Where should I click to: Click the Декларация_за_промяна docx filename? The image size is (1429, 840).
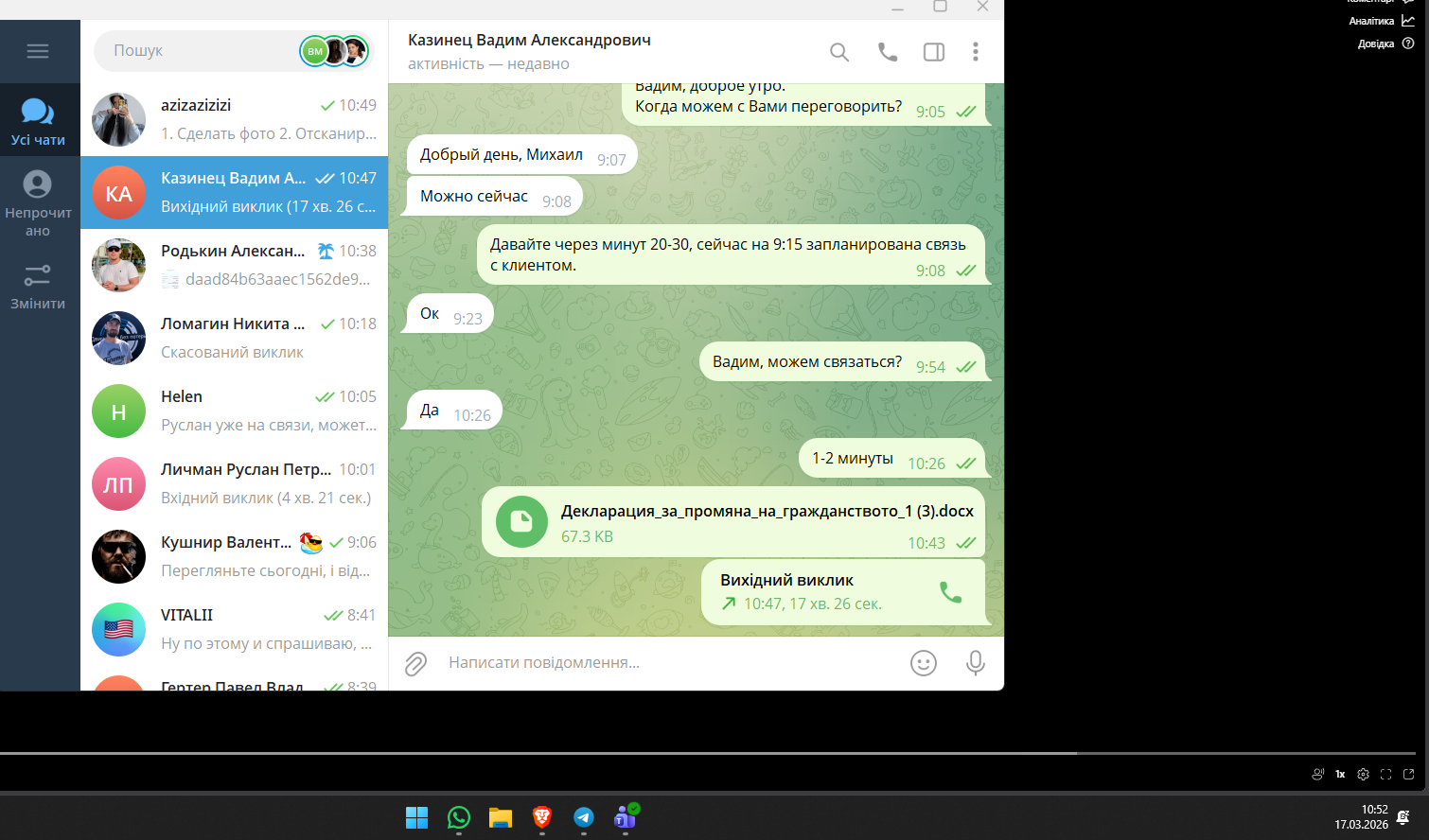tap(767, 511)
